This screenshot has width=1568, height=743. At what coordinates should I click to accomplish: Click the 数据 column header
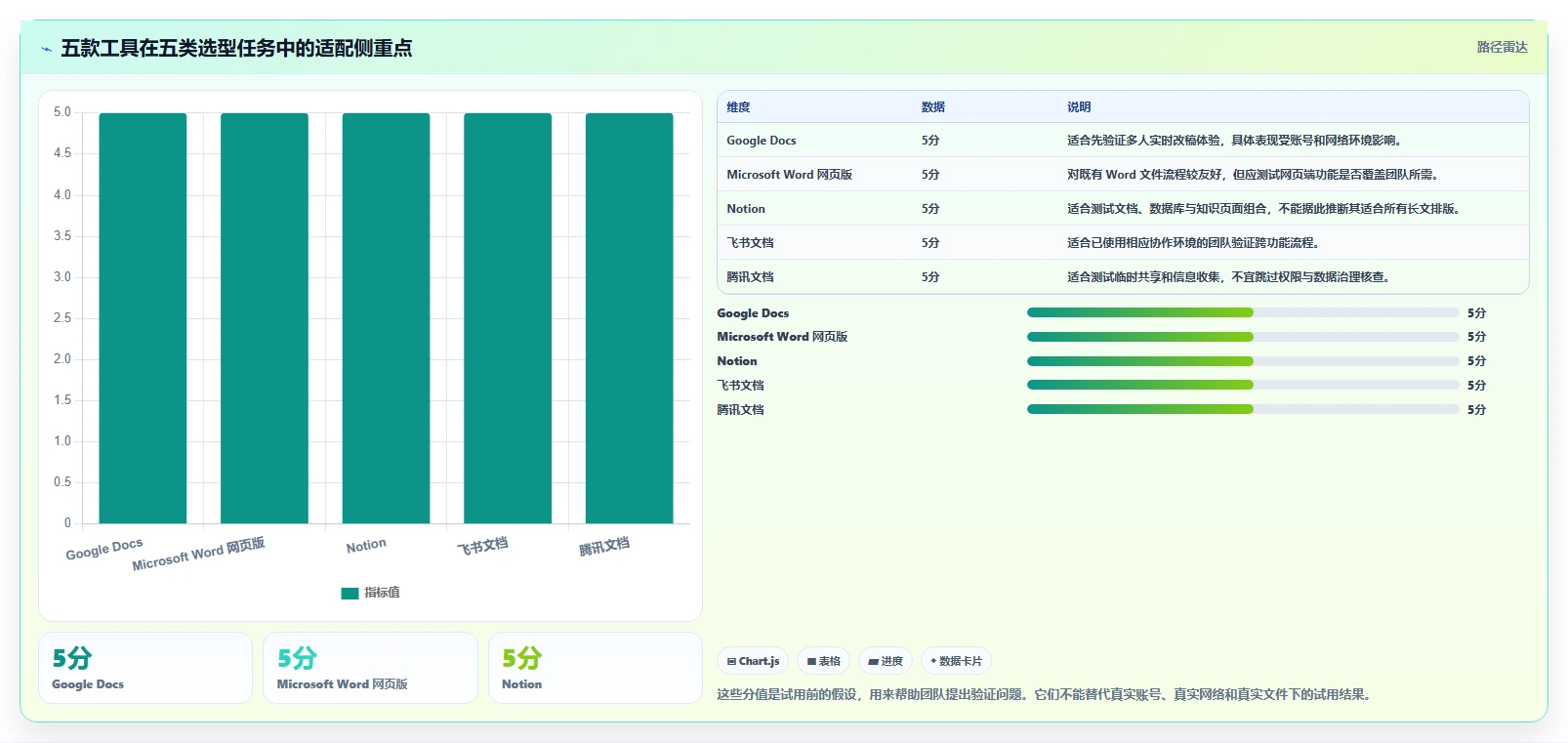coord(933,107)
